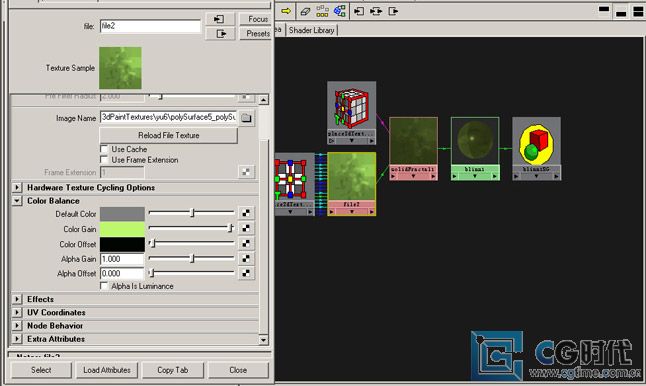Click the solidFractal1 node input connection arrow
Image resolution: width=646 pixels, height=386 pixels.
point(393,176)
